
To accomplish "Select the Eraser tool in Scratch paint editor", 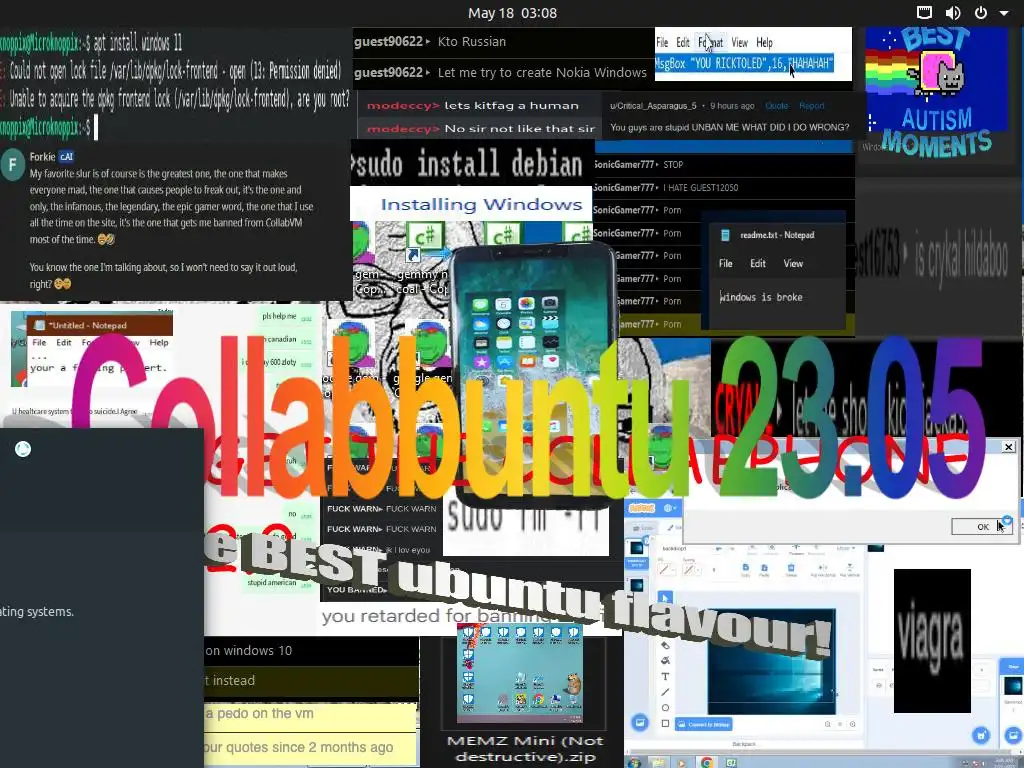I will [x=665, y=645].
